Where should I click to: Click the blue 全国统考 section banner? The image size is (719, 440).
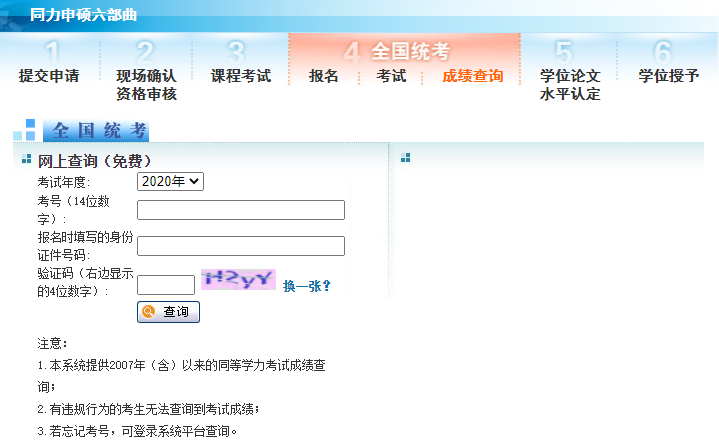(x=96, y=131)
